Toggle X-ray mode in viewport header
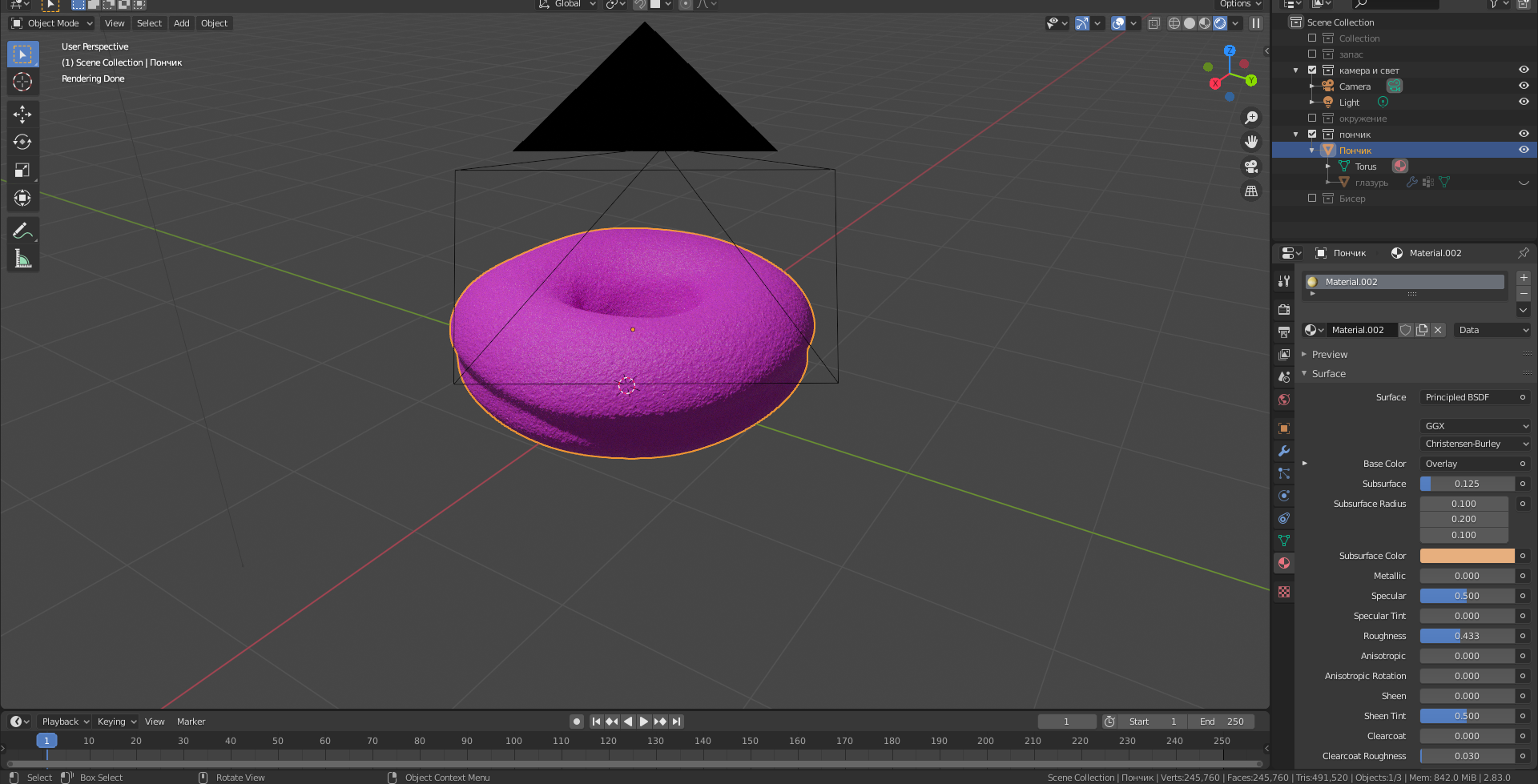The width and height of the screenshot is (1538, 784). [x=1153, y=23]
